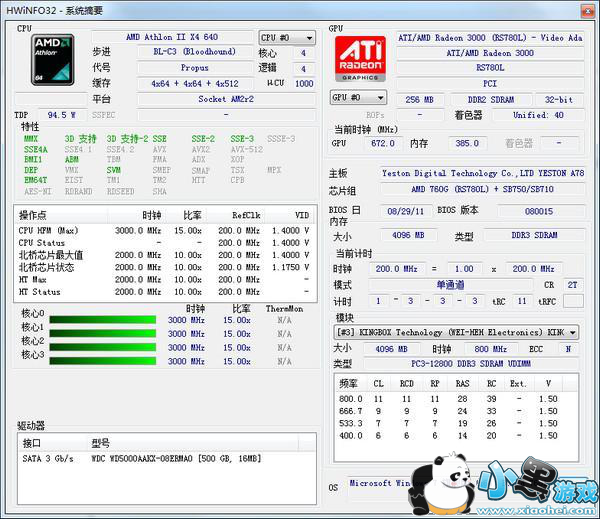Click the ATI Radeon Graphics logo

pos(360,58)
